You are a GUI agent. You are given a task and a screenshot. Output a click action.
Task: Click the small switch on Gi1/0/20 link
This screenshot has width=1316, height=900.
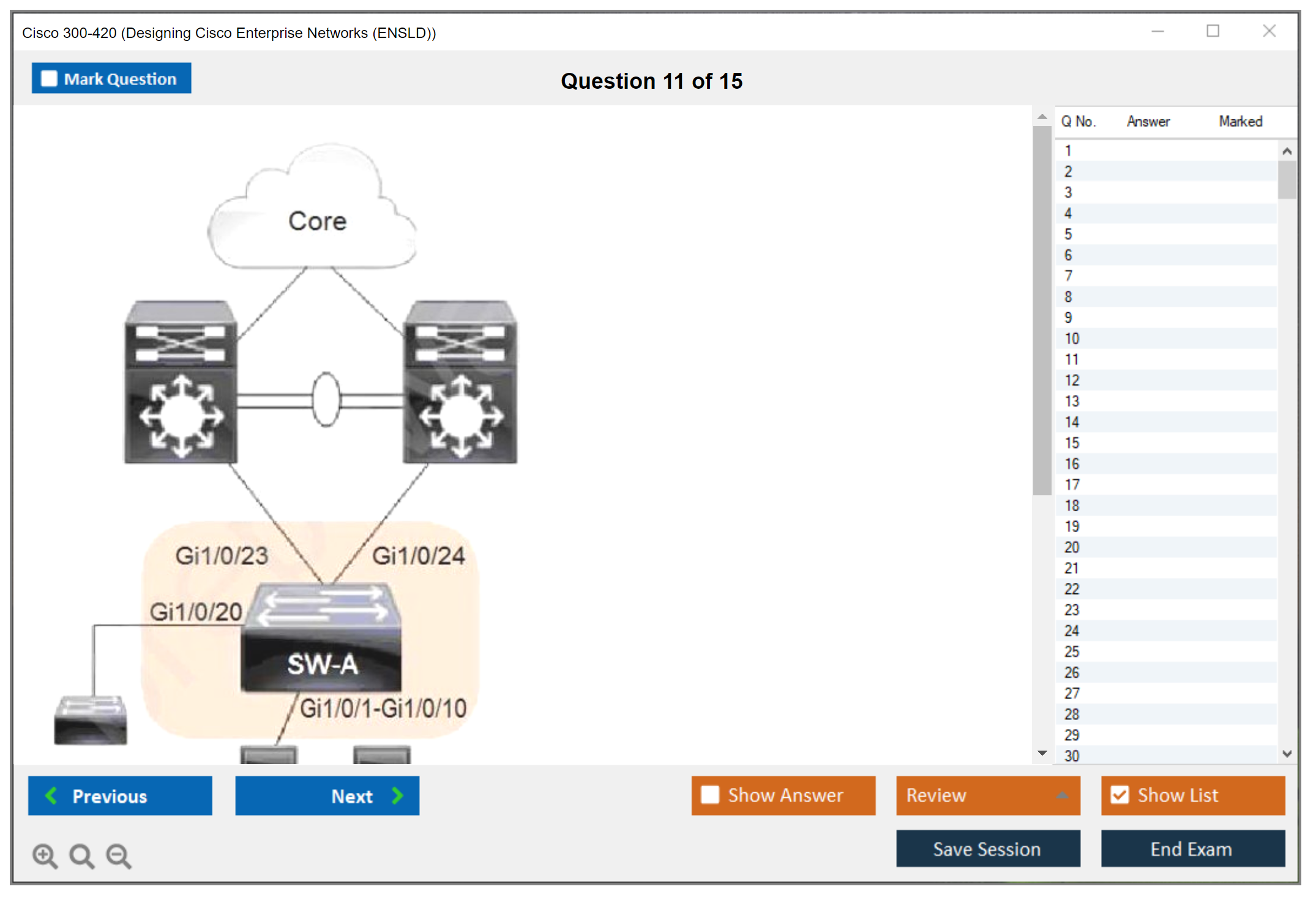(x=91, y=720)
